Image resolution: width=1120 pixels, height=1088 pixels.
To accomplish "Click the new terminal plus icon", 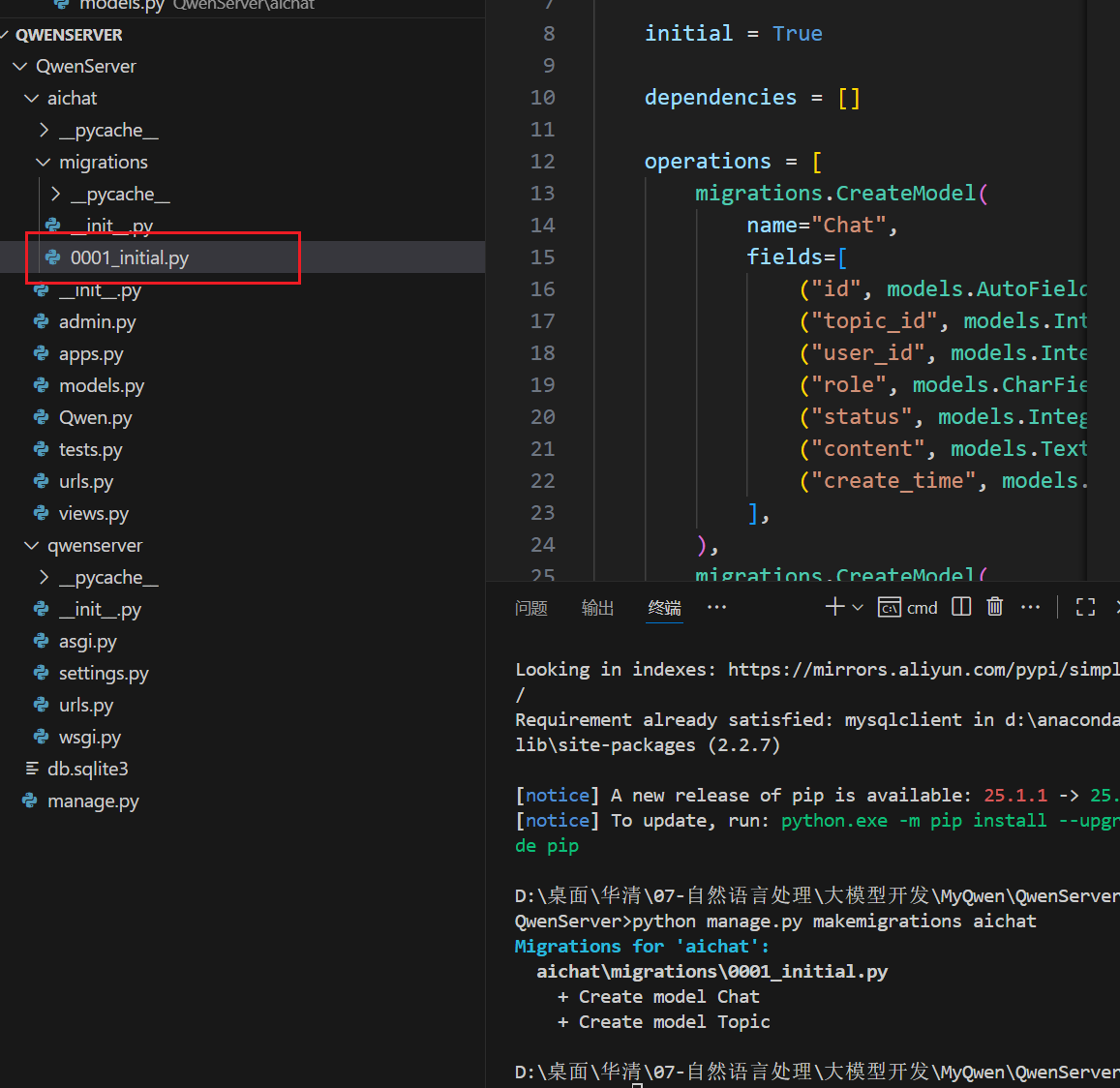I will pyautogui.click(x=834, y=607).
